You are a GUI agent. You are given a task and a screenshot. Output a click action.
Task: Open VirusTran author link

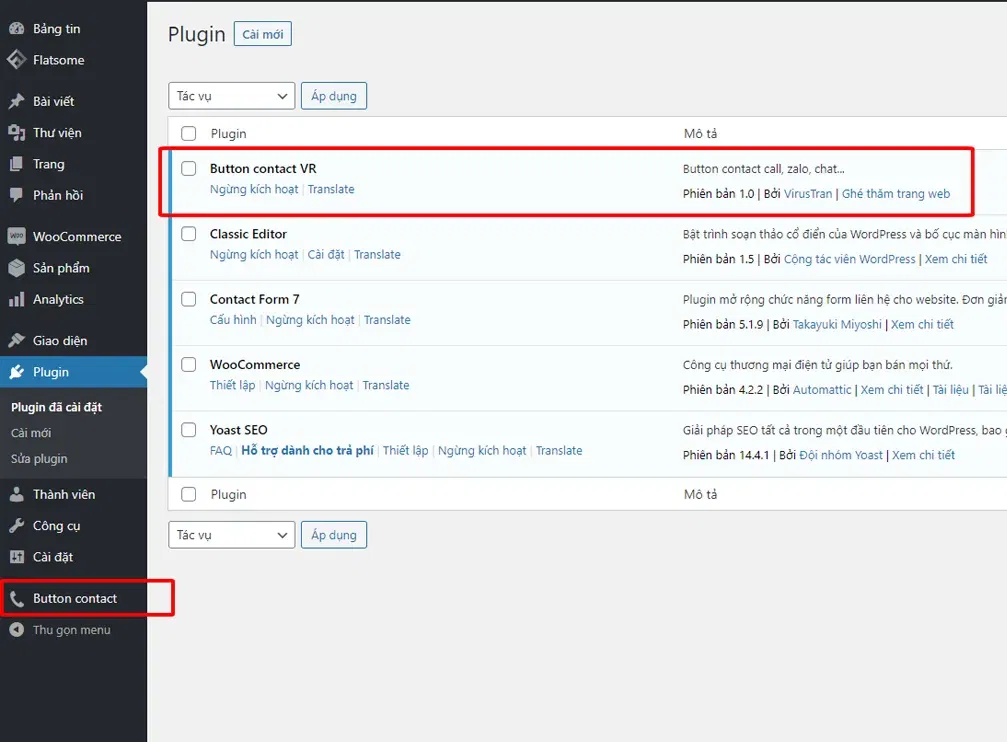pyautogui.click(x=808, y=194)
